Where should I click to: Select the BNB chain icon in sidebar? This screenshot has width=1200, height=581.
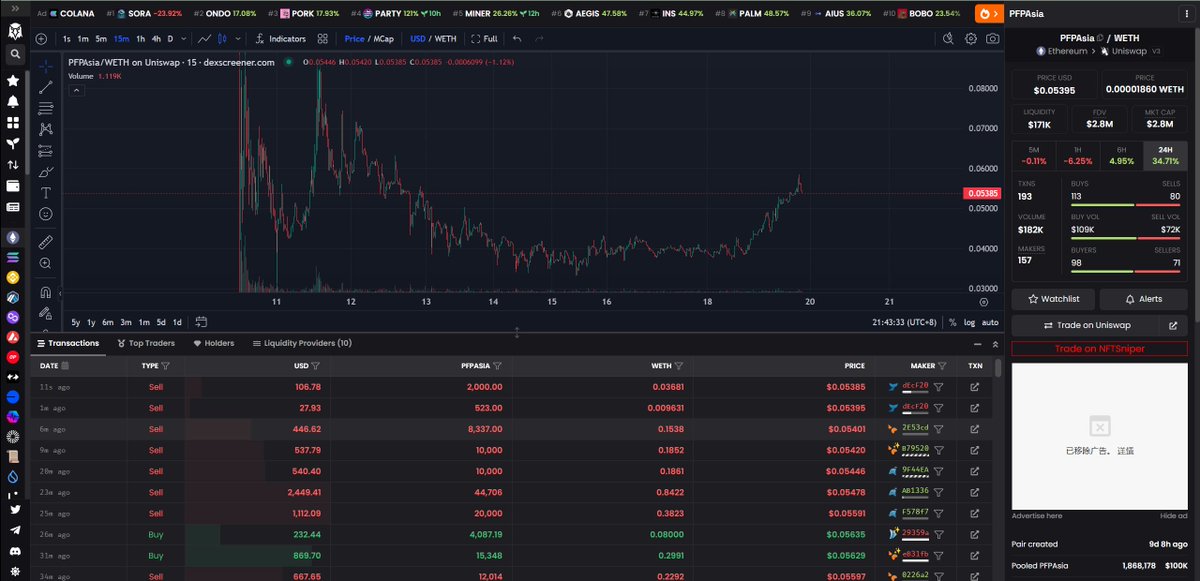[13, 277]
